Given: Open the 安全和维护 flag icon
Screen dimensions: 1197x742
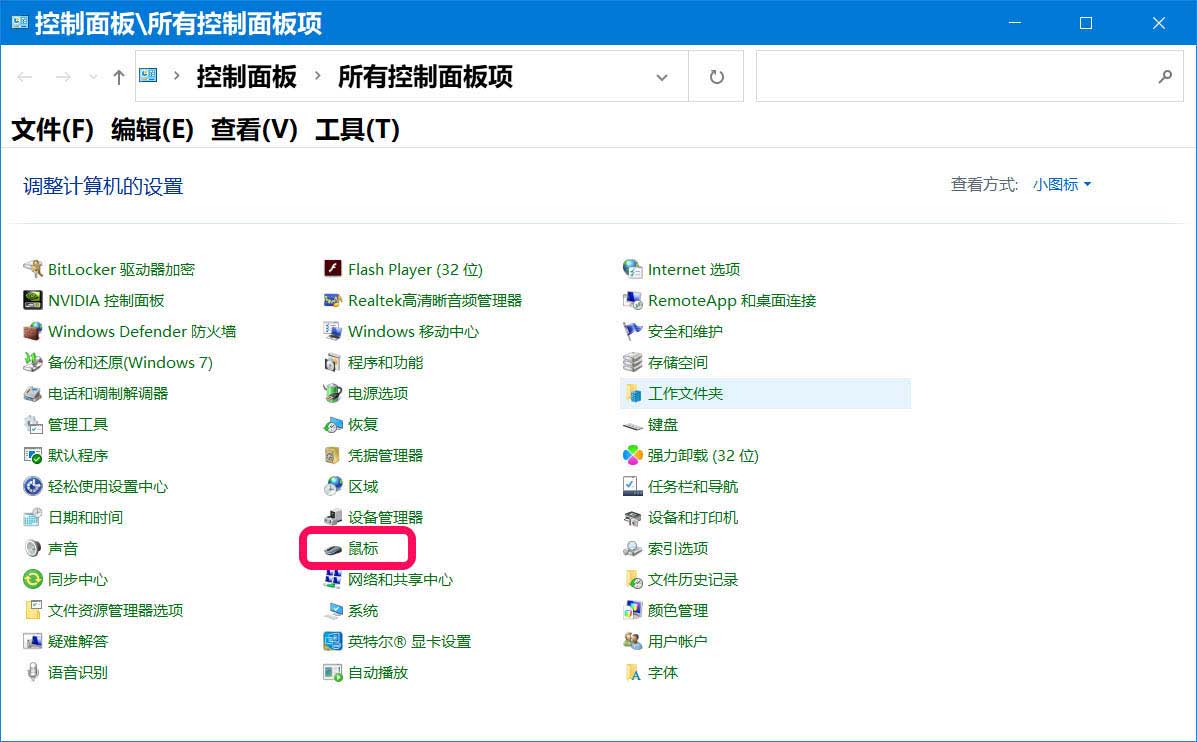Looking at the screenshot, I should [633, 331].
